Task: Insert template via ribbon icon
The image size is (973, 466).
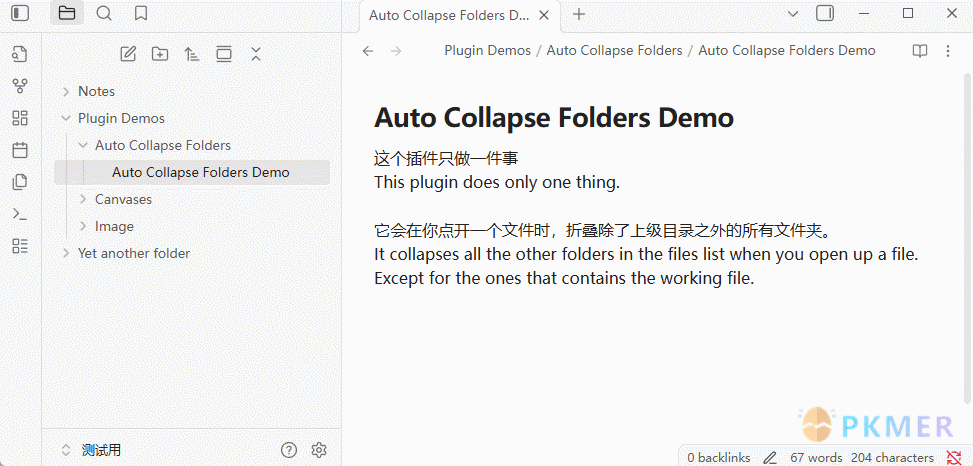Action: tap(20, 182)
